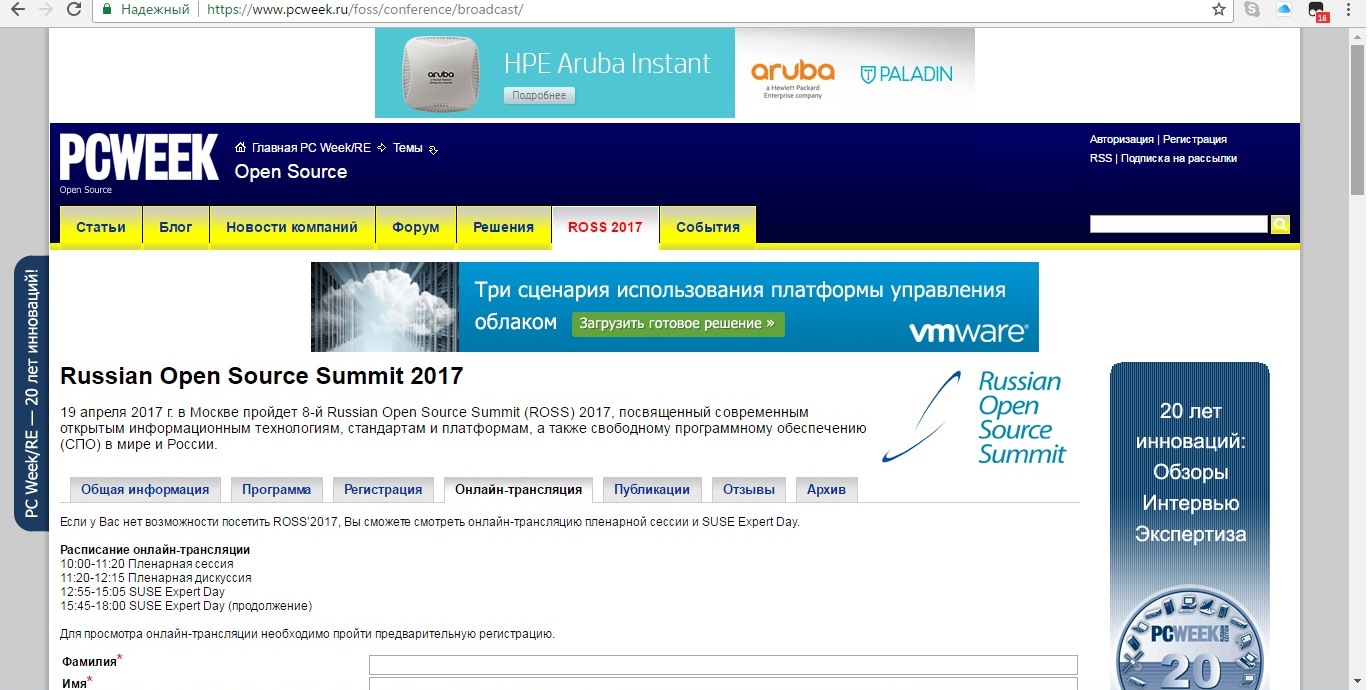Click the yellow search magnifier button
The width and height of the screenshot is (1369, 690).
(x=1280, y=224)
